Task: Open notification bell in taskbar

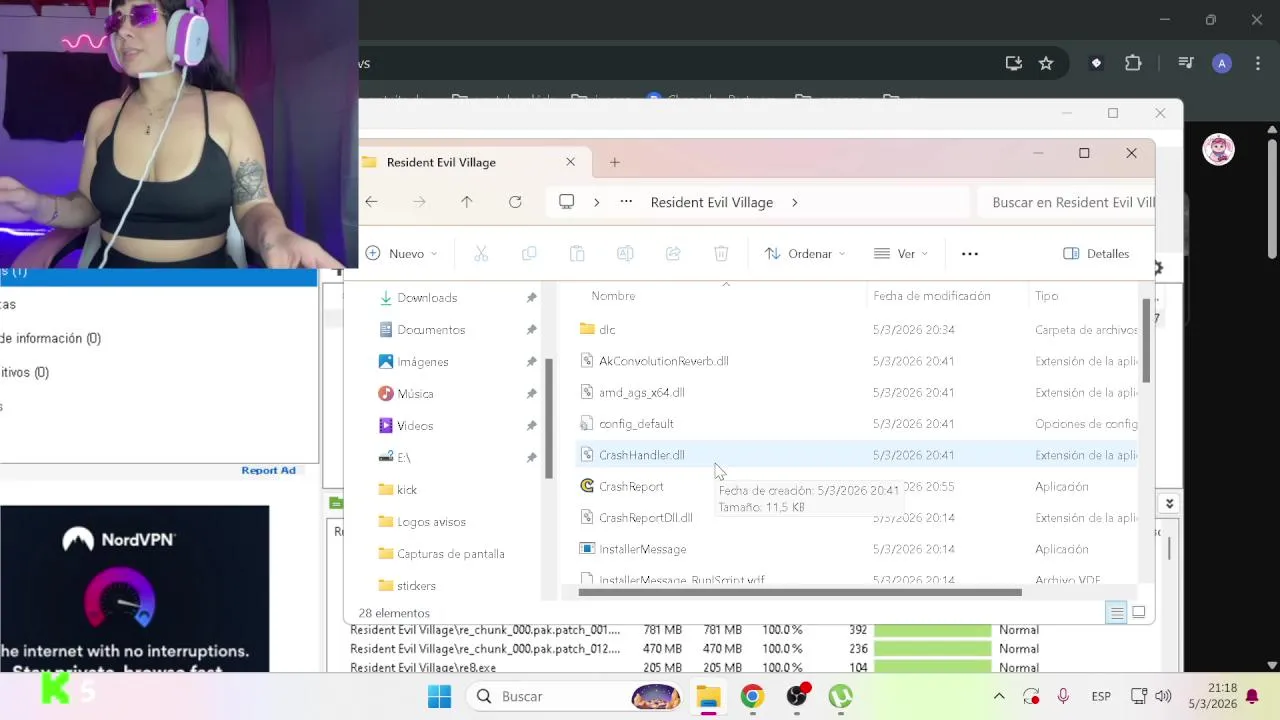Action: 1252,696
